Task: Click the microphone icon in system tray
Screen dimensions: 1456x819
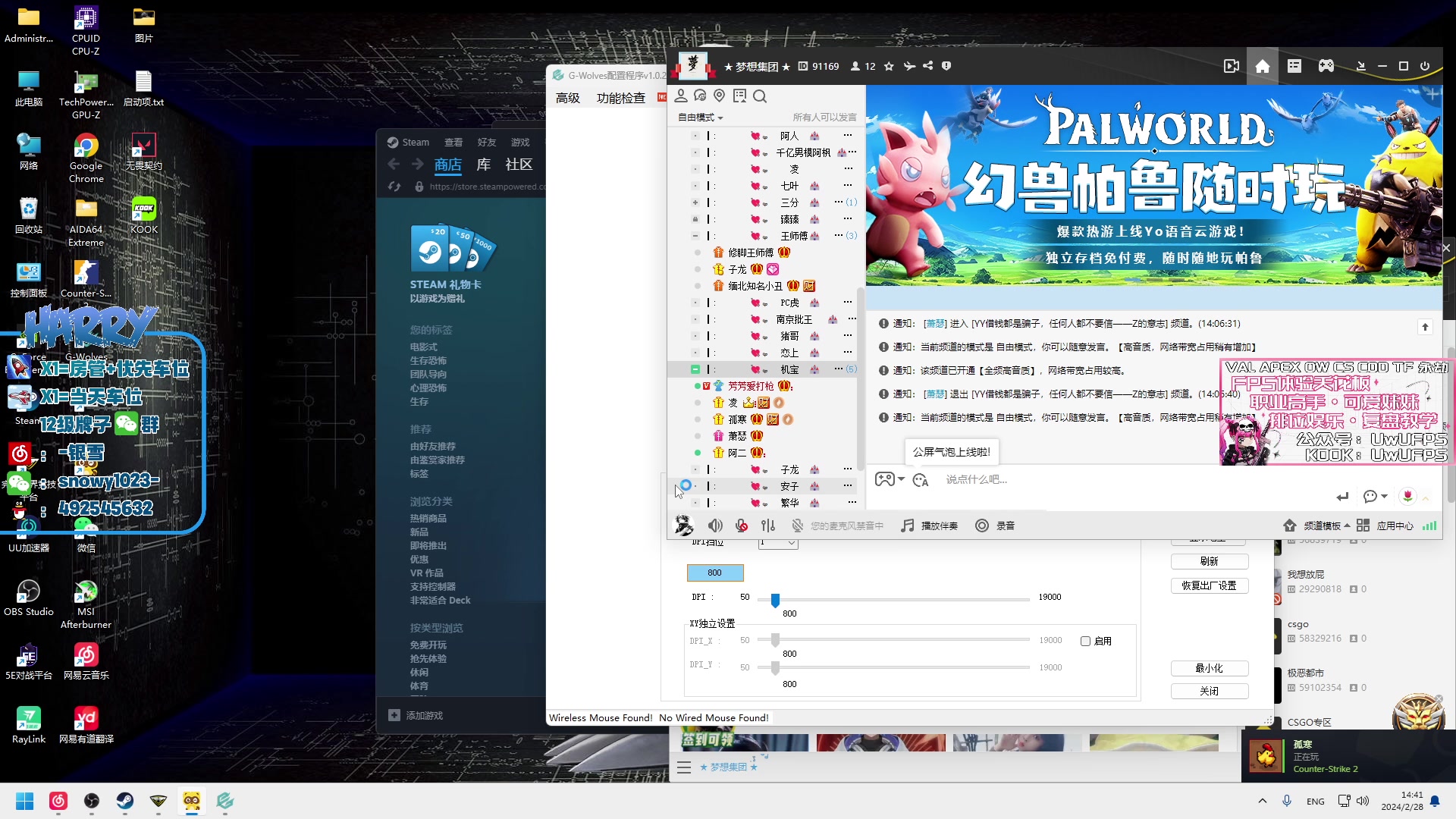Action: click(1287, 801)
